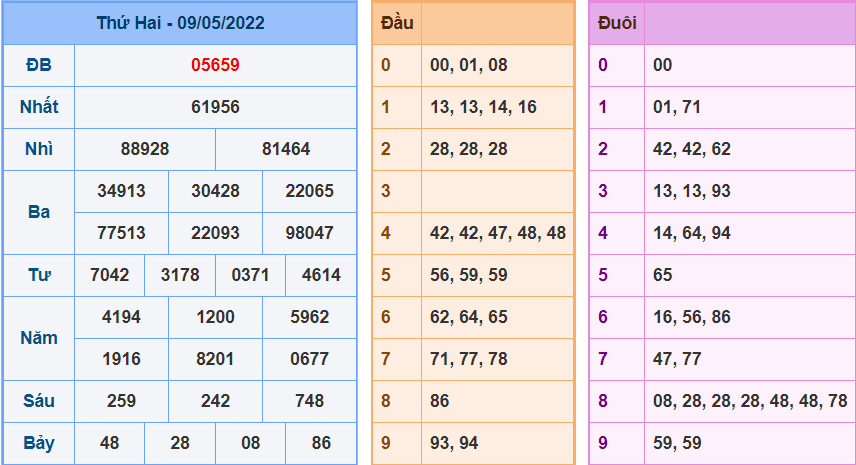The image size is (856, 465).
Task: Select second prize number 81464
Action: (x=286, y=149)
